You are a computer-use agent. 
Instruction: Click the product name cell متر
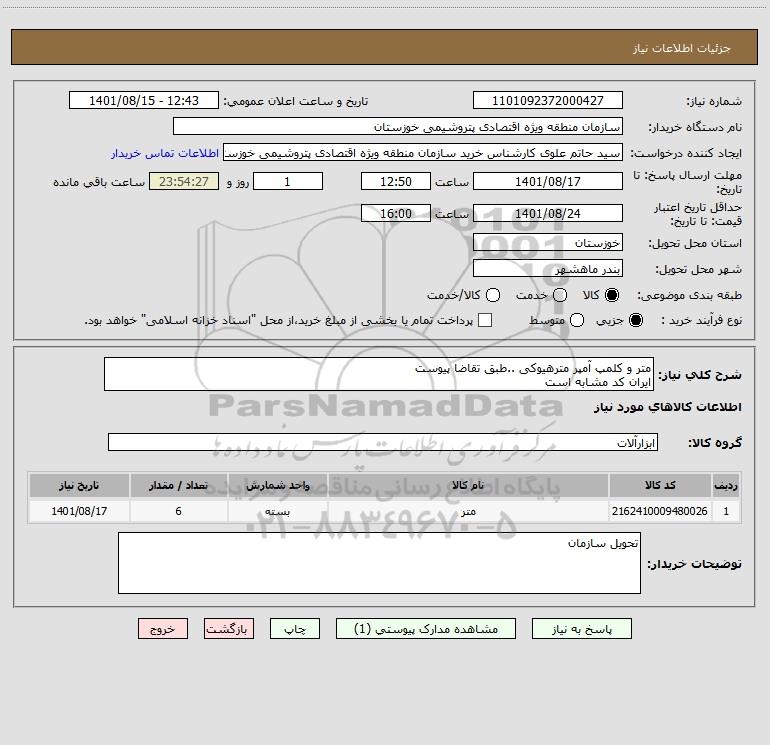coord(468,511)
